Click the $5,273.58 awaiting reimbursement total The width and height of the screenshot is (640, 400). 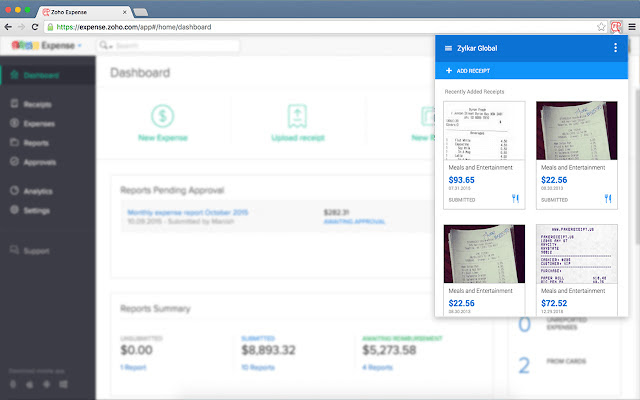(x=389, y=350)
